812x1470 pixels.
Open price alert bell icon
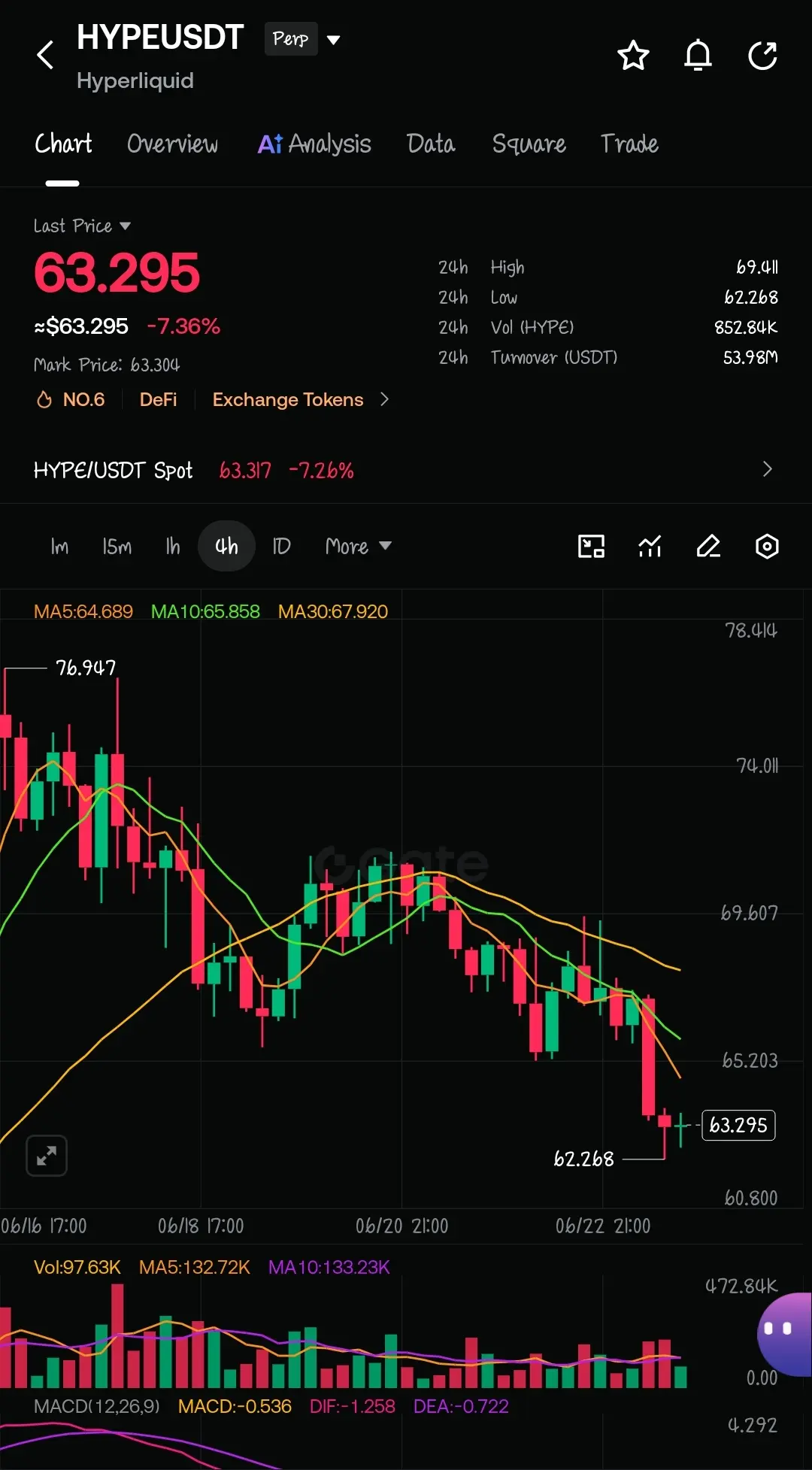coord(698,55)
